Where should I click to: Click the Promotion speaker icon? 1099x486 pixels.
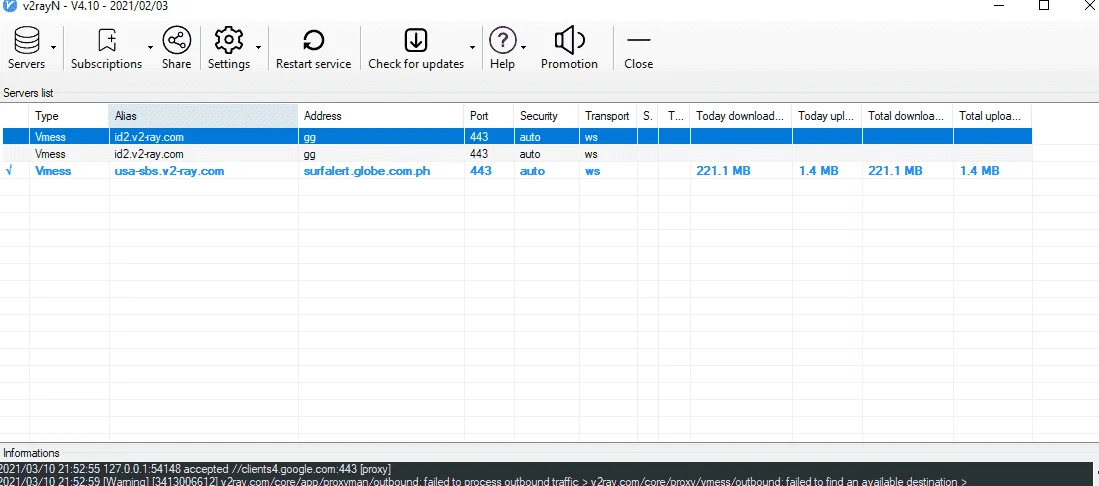click(569, 41)
